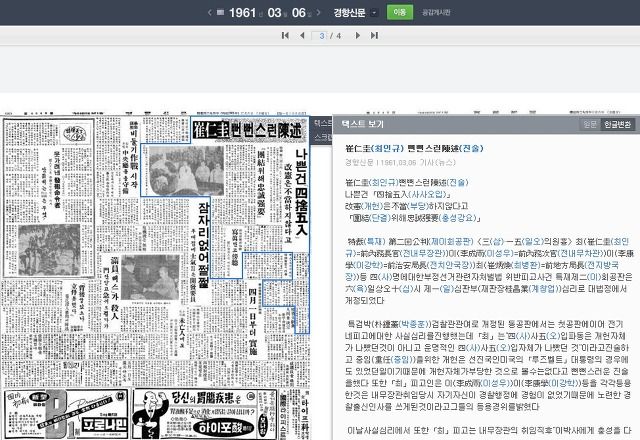Click the 프로나민 advertisement
This screenshot has height=440, width=640.
pos(65,414)
